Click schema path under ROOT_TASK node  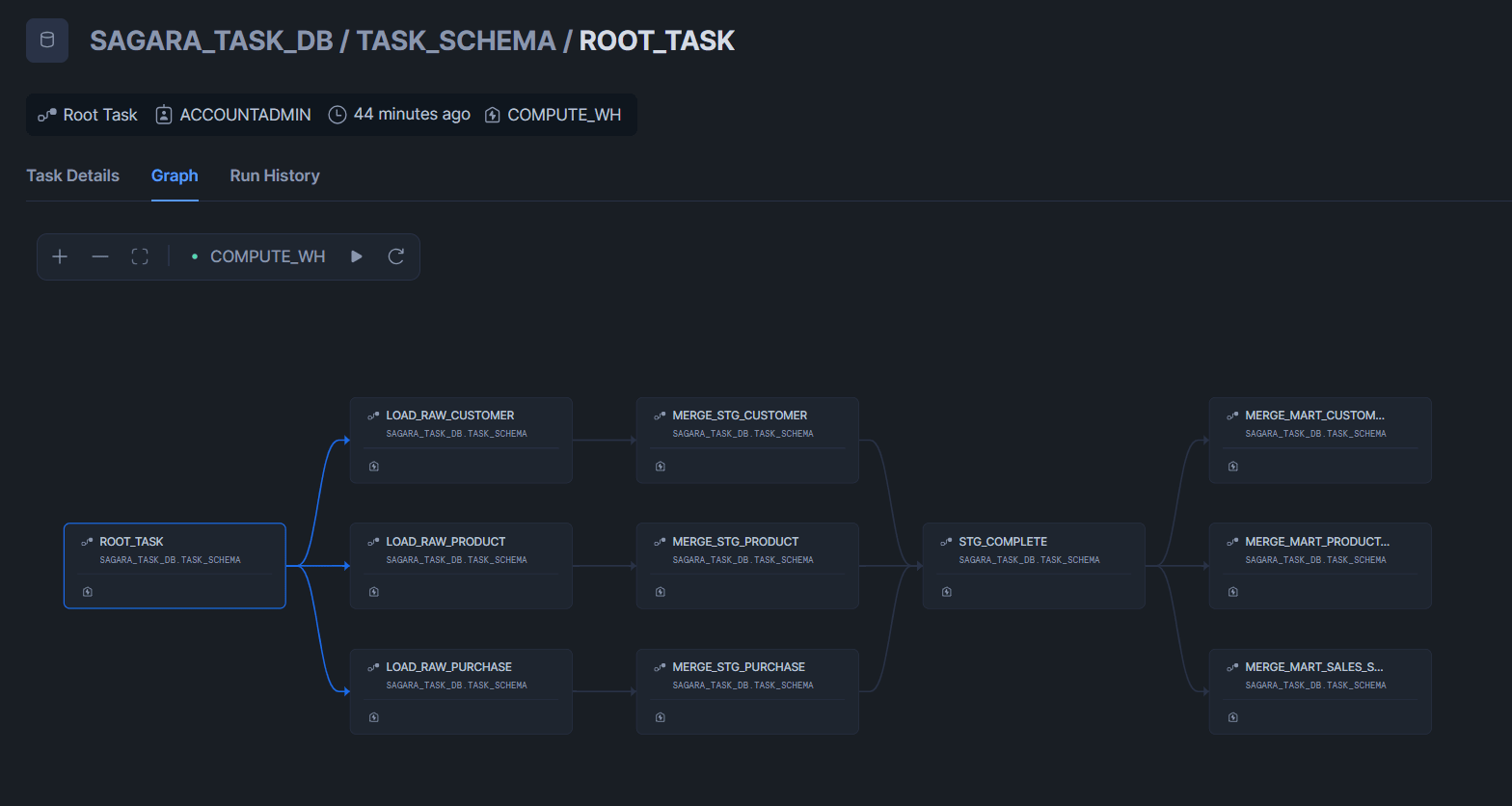[x=170, y=560]
